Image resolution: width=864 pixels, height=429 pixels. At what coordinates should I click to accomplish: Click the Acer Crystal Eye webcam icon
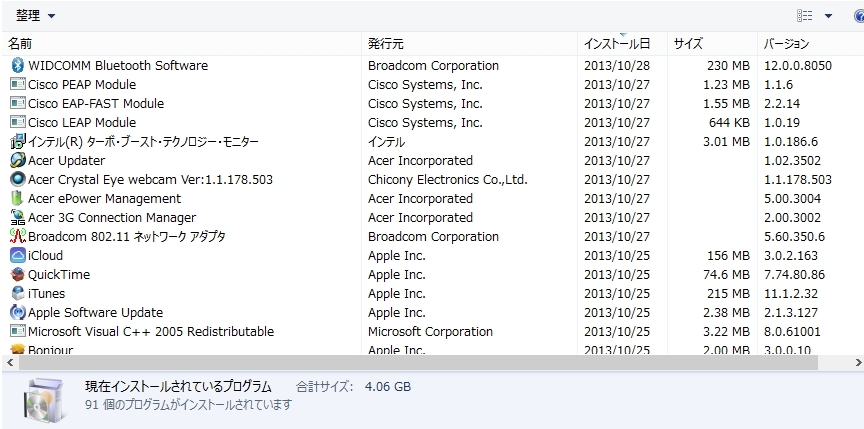[18, 180]
